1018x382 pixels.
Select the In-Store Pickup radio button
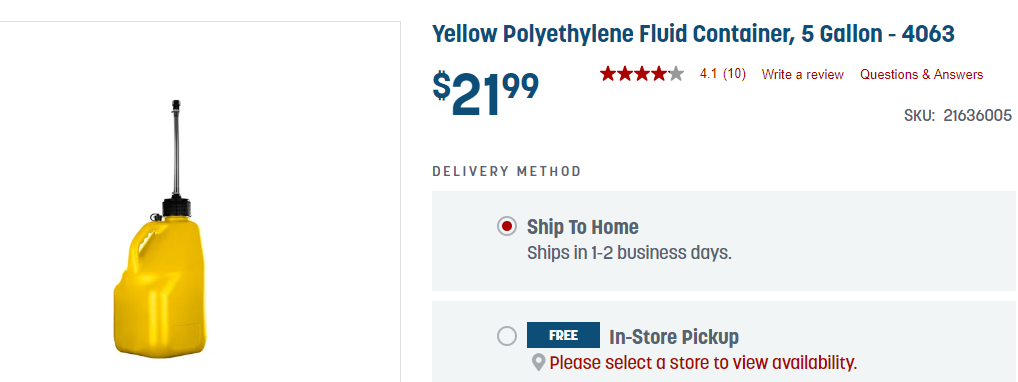[x=506, y=337]
